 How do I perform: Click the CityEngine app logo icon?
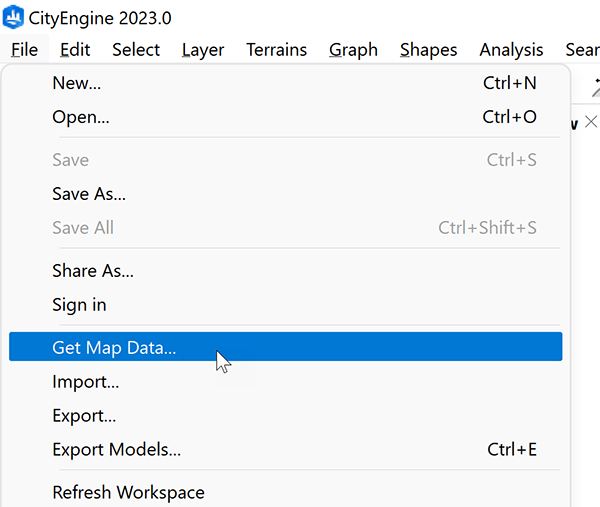click(15, 17)
